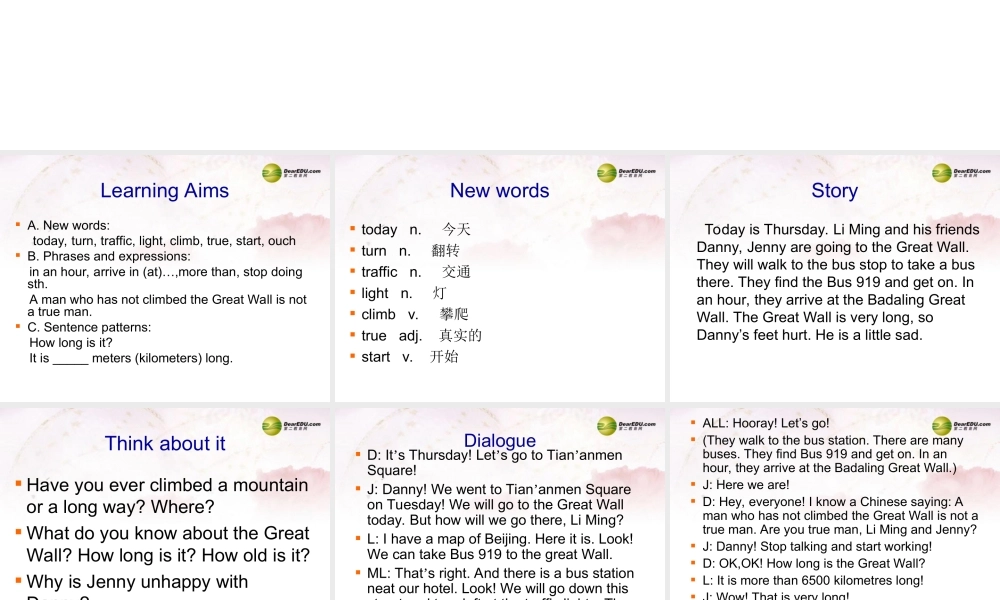1000x600 pixels.
Task: Click the DearEDU logo on Story slide
Action: tap(961, 172)
